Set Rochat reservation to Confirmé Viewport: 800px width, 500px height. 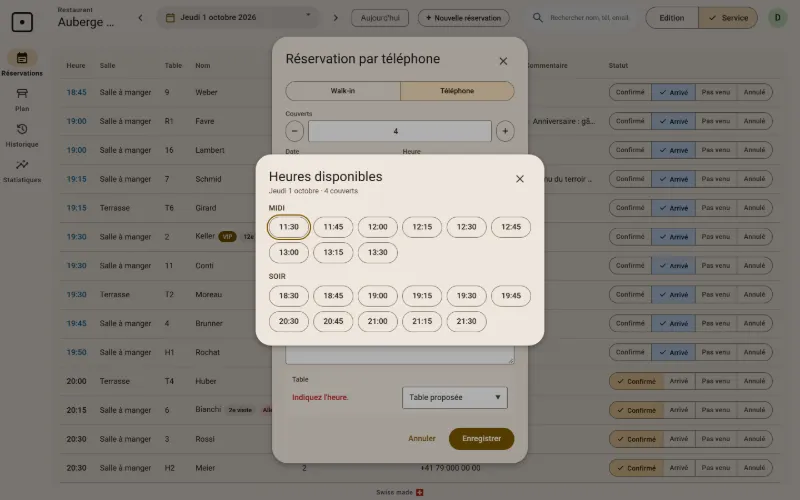(630, 352)
